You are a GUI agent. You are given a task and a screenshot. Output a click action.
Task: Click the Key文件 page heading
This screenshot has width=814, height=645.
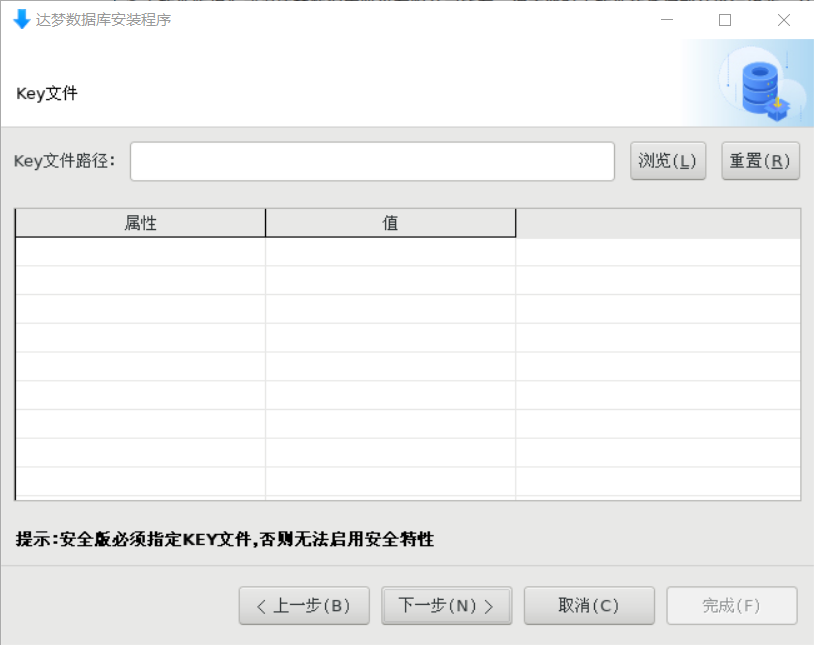coord(47,93)
